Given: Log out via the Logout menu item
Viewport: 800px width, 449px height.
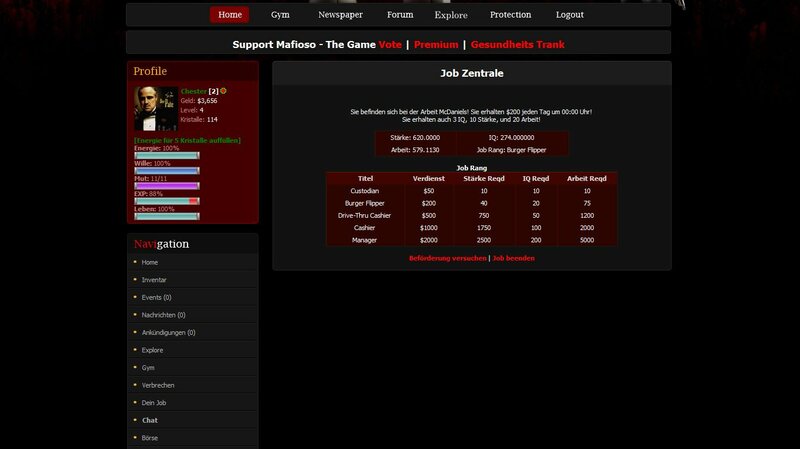Looking at the screenshot, I should pos(569,15).
